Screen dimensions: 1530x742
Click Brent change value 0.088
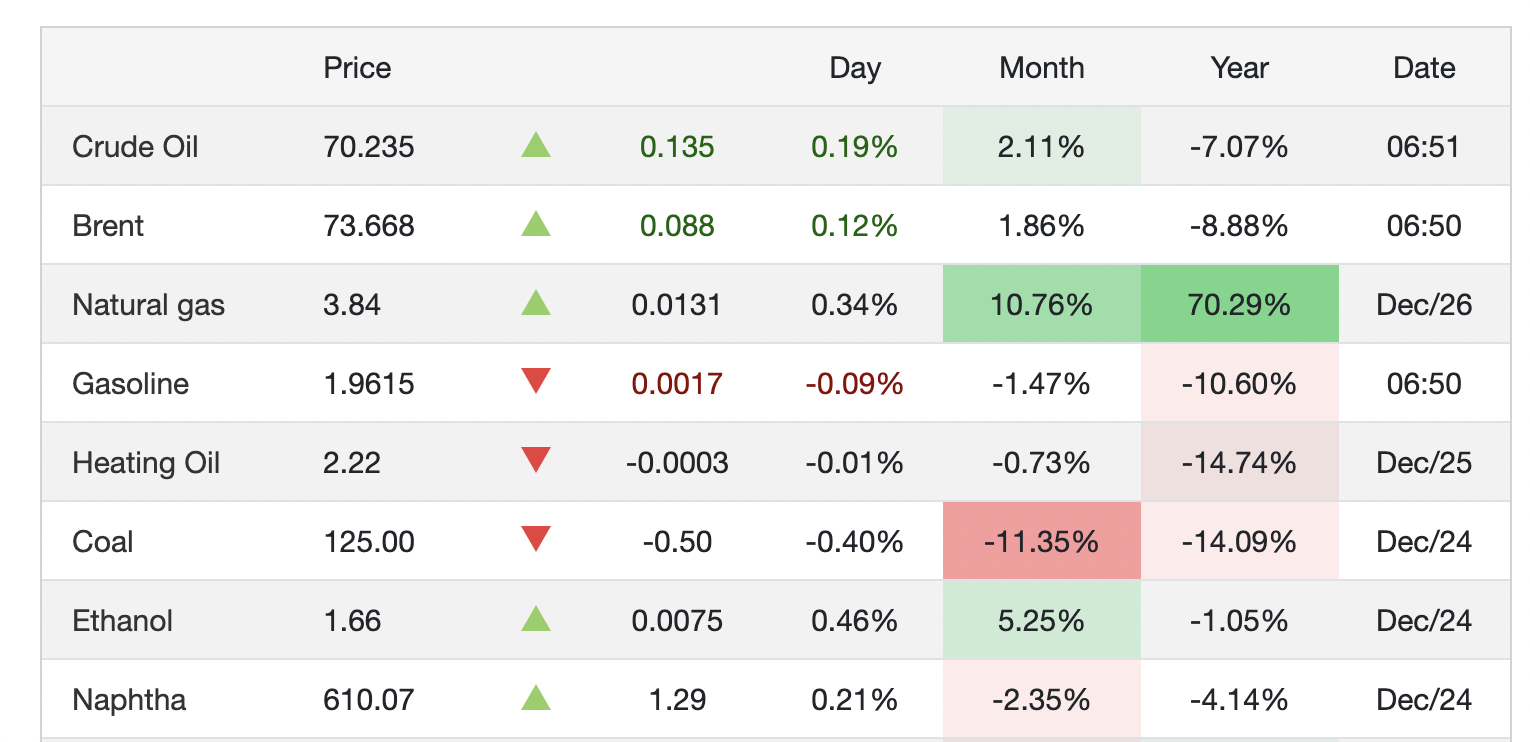(x=677, y=226)
